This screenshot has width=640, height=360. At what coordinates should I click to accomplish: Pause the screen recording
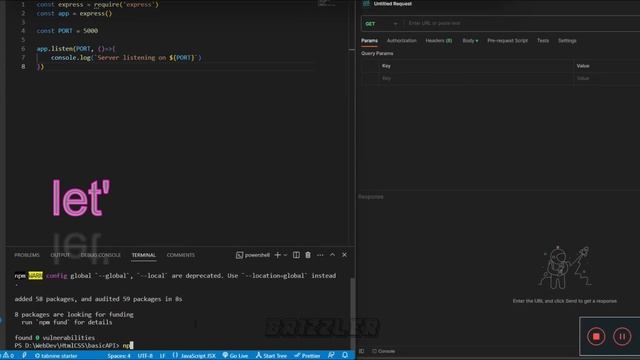[622, 337]
